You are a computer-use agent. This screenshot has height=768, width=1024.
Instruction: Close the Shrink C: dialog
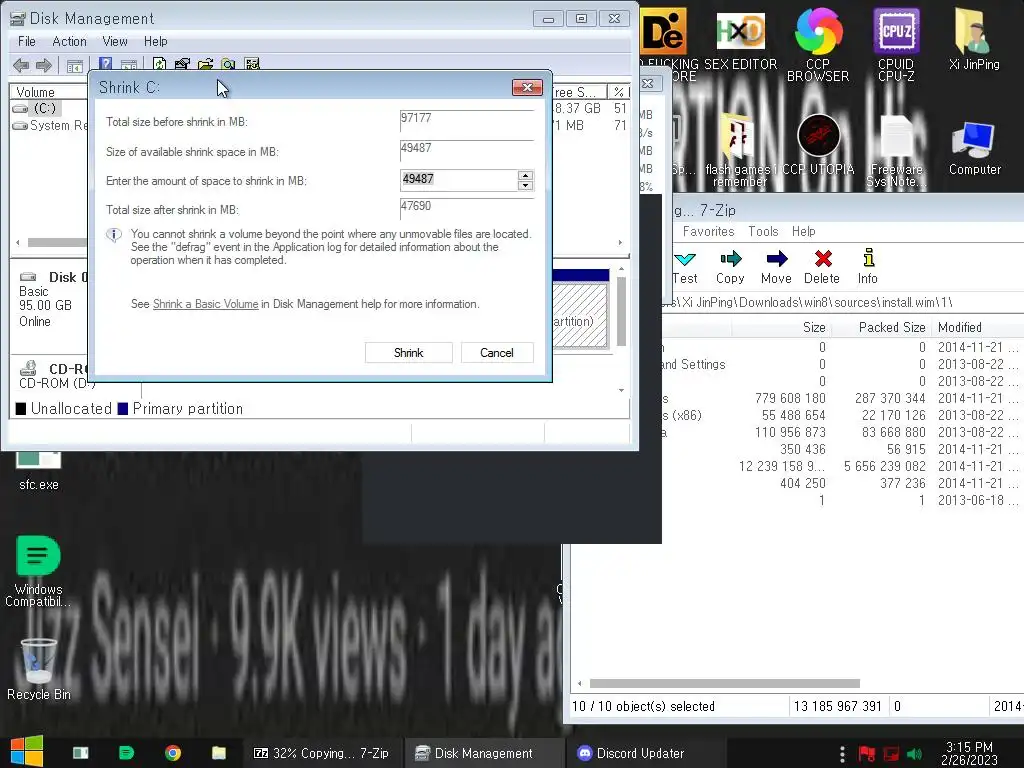pyautogui.click(x=528, y=88)
